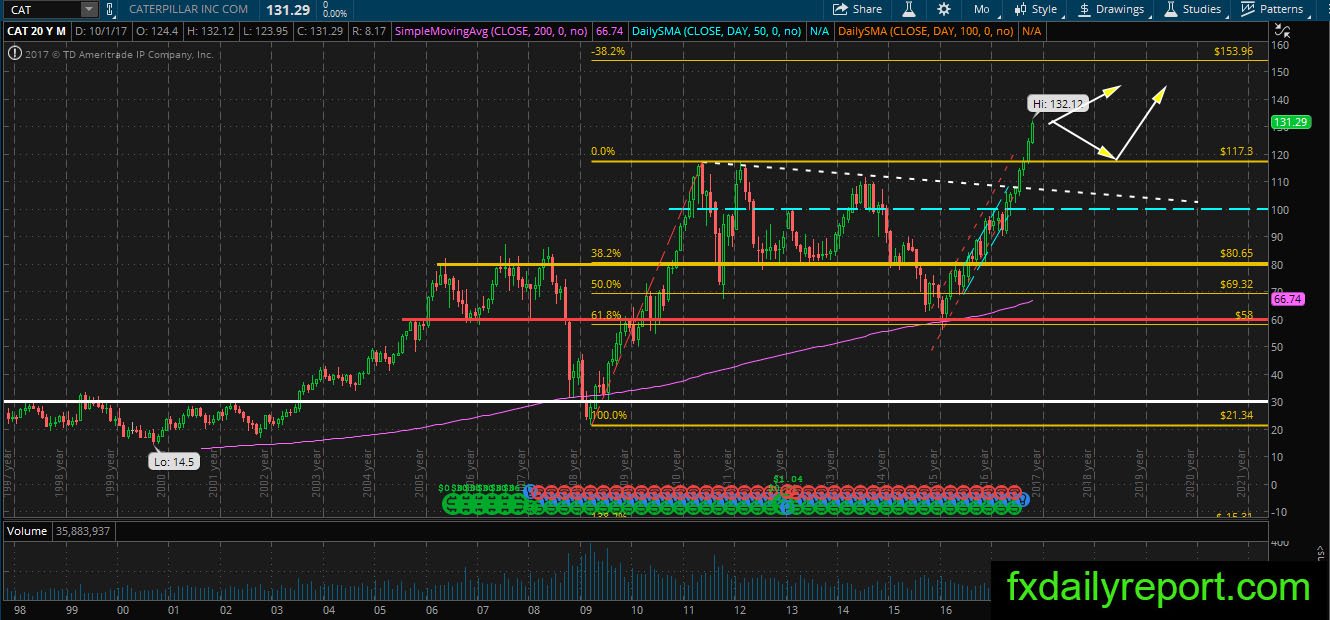Screen dimensions: 1330x620
Task: Click the Hi: 132.12 price bubble
Action: click(x=1056, y=103)
